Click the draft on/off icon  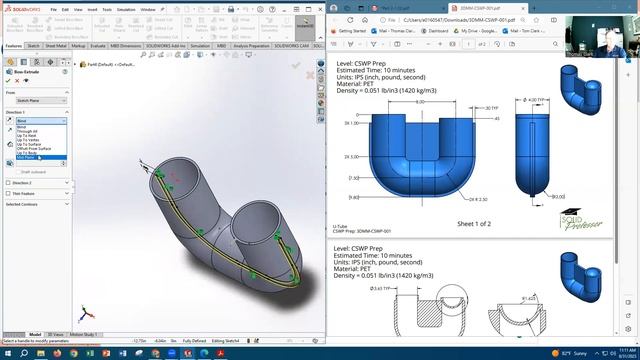click(10, 163)
